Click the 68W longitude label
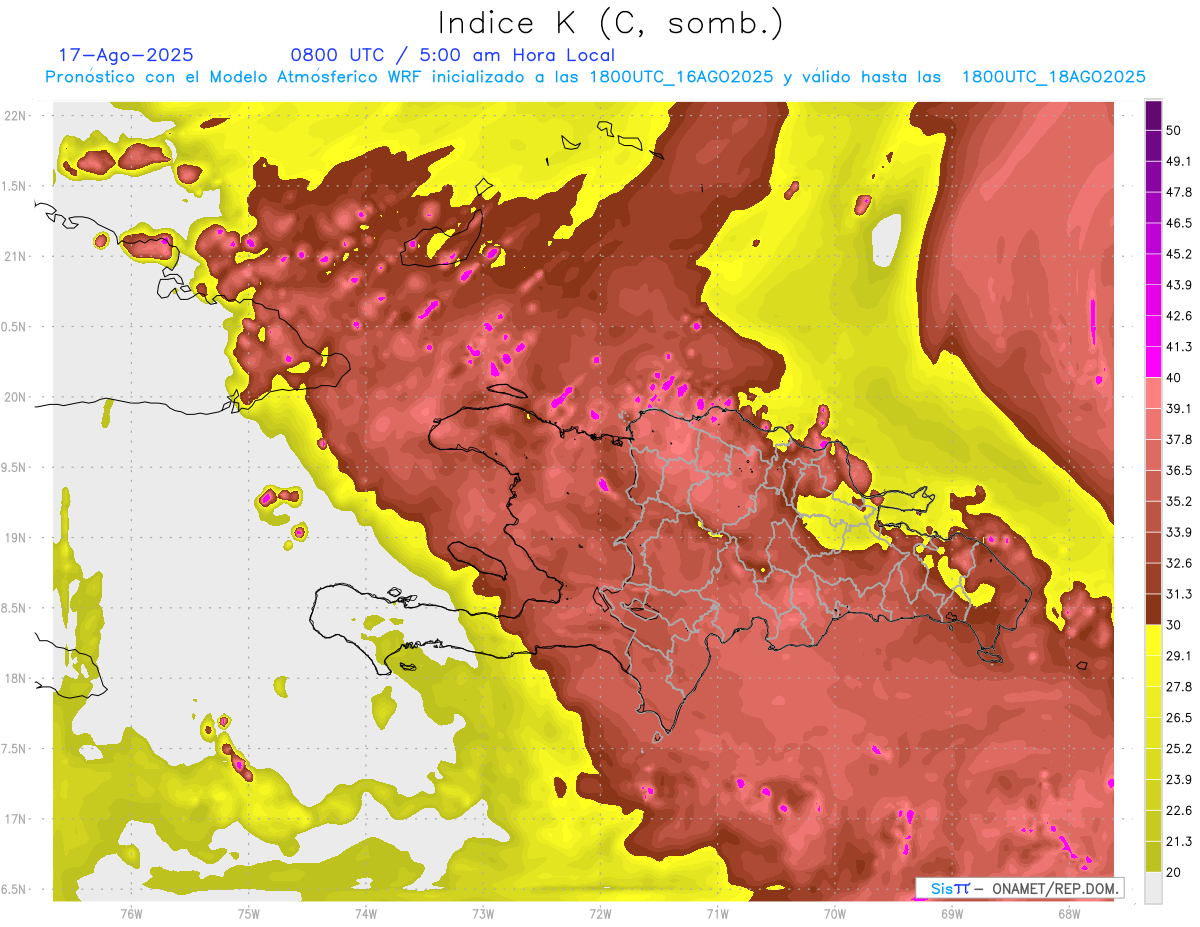The width and height of the screenshot is (1200, 927). (x=1069, y=913)
